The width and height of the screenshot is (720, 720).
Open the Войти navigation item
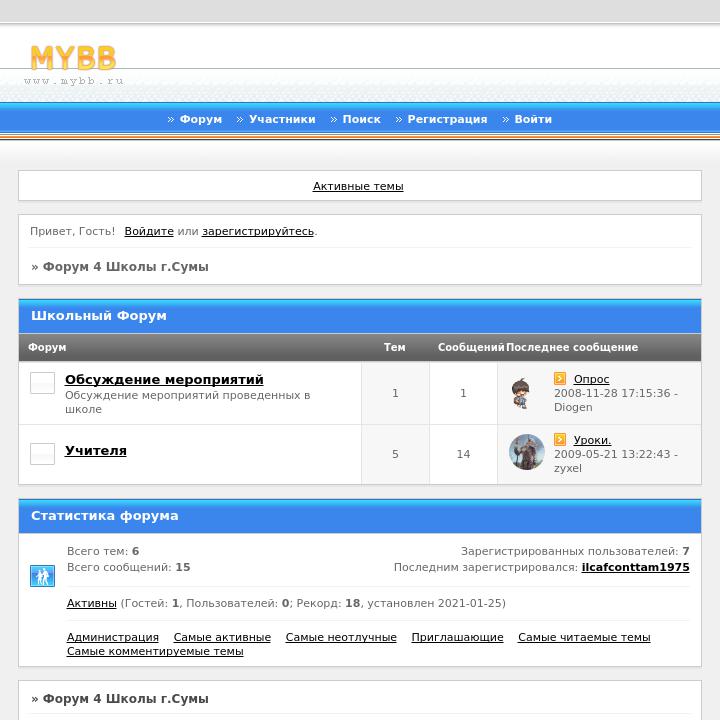pyautogui.click(x=533, y=119)
